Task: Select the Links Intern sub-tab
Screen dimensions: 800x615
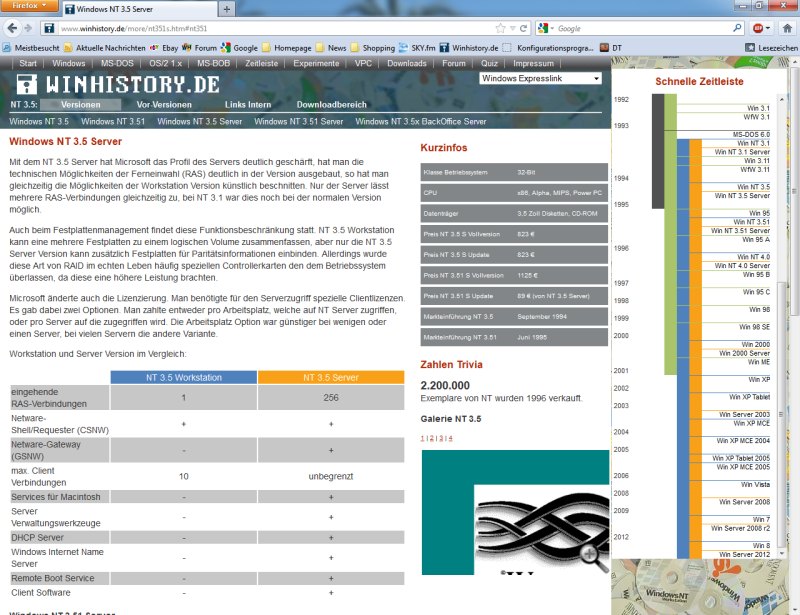Action: tap(248, 105)
